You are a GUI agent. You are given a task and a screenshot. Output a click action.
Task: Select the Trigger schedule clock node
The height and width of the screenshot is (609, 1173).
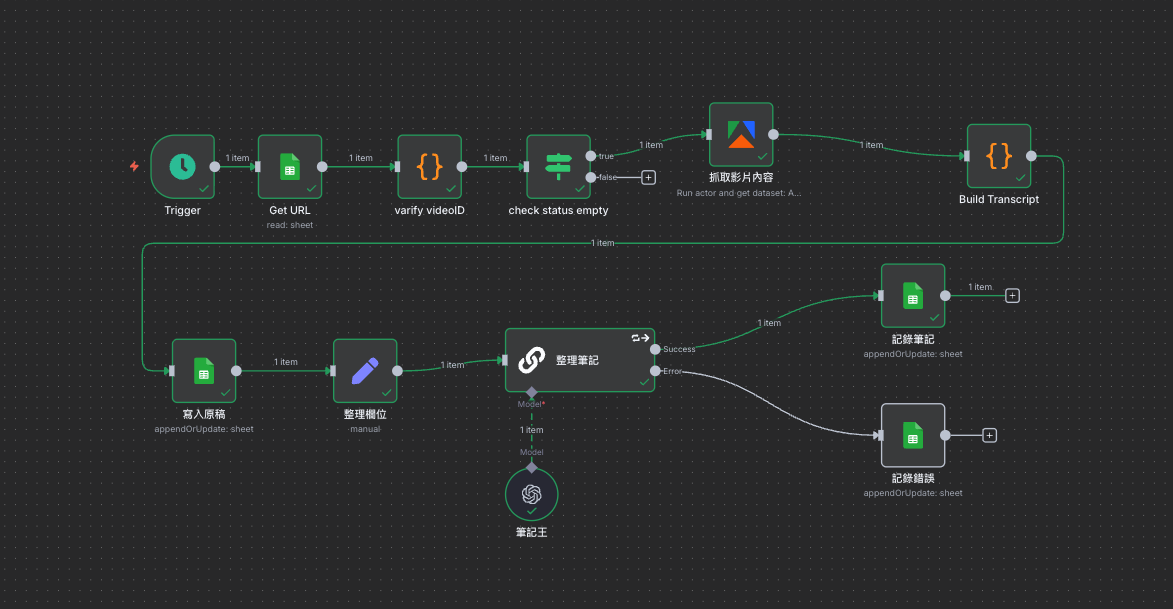click(x=182, y=167)
